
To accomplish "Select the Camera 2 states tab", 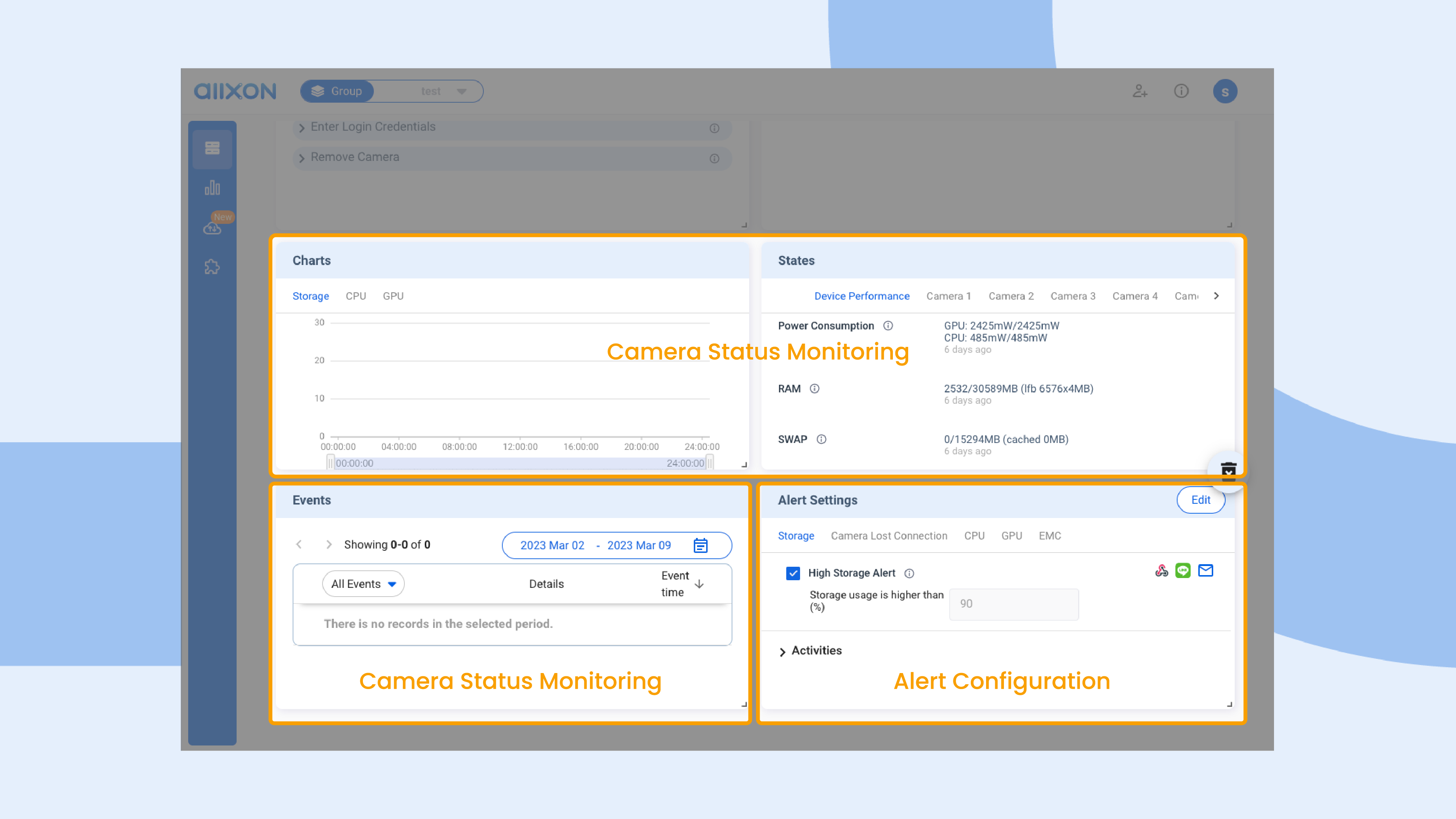I will (x=1010, y=296).
